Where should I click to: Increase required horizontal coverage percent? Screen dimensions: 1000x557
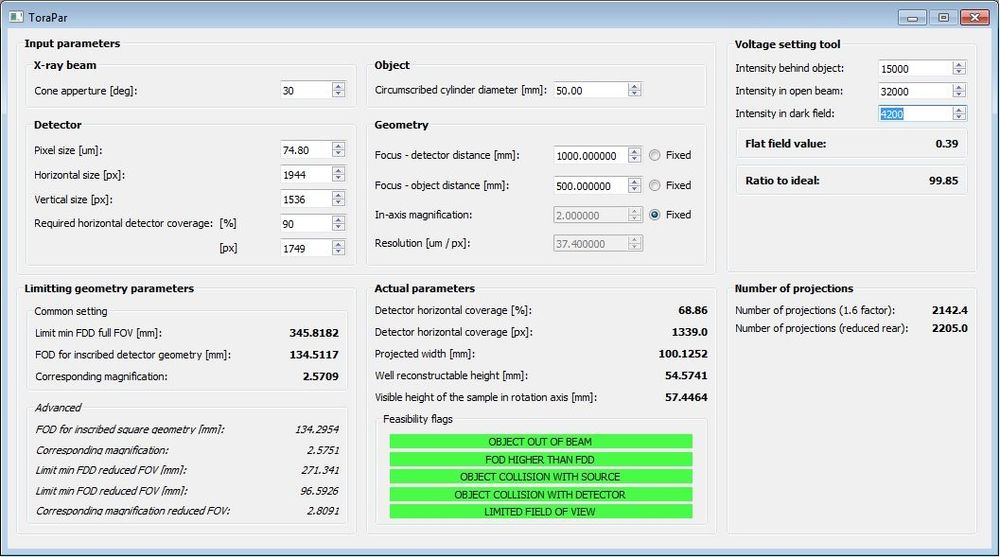click(338, 219)
